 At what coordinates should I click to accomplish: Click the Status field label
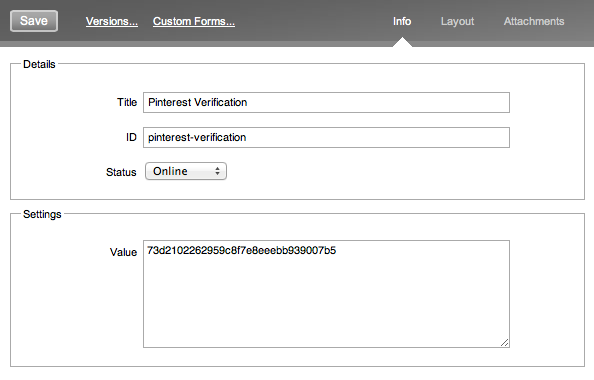pyautogui.click(x=121, y=172)
